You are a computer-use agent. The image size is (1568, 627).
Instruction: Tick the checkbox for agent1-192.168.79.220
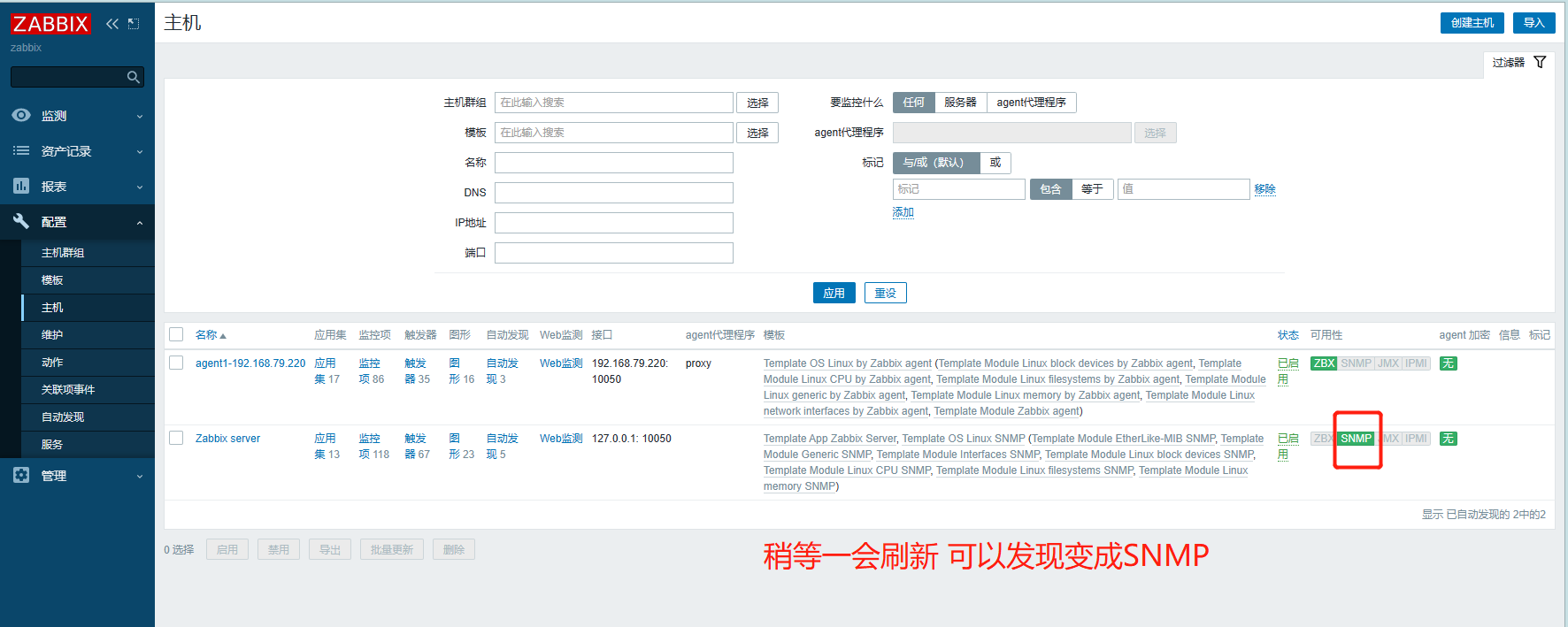coord(176,363)
